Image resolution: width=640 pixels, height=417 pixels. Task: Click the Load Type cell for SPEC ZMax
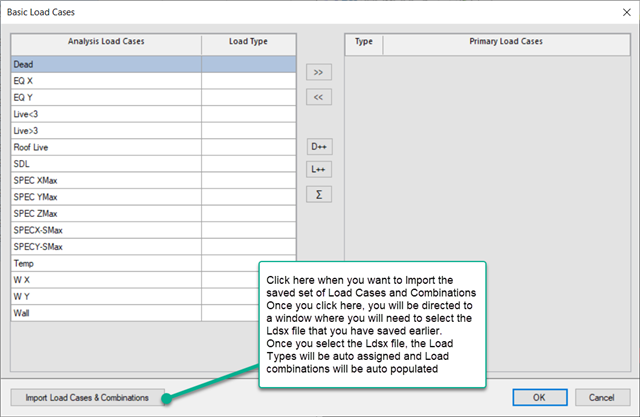249,213
